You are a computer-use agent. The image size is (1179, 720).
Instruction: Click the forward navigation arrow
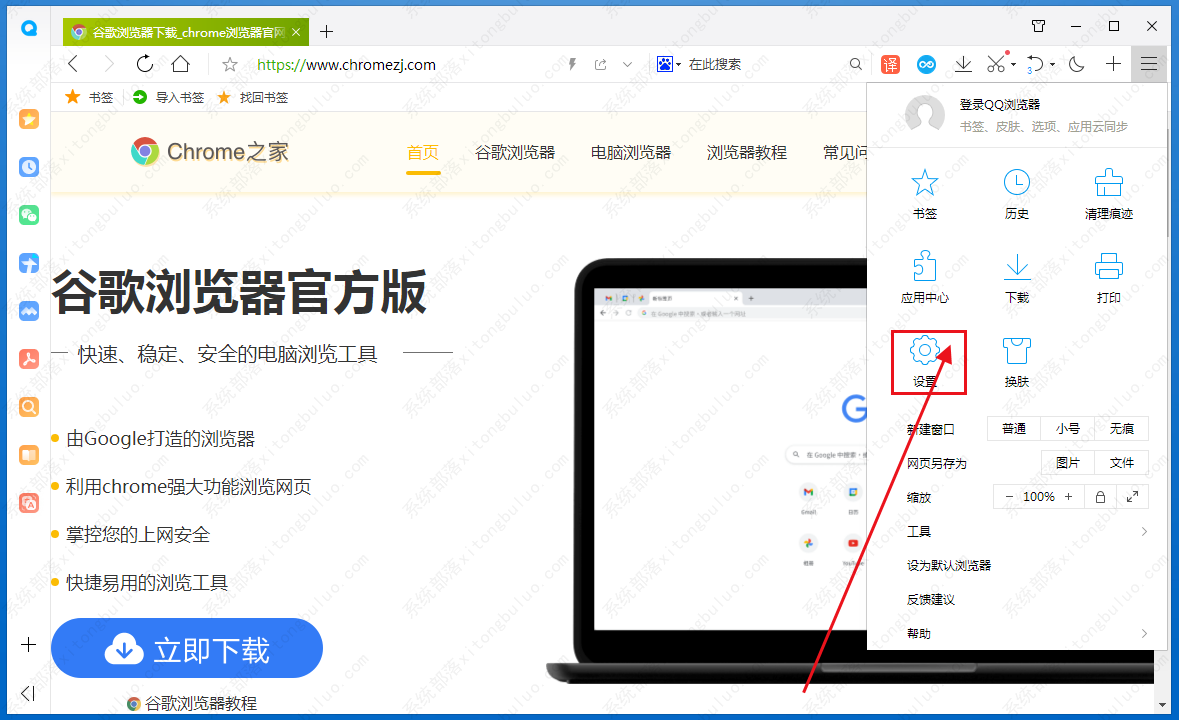109,65
